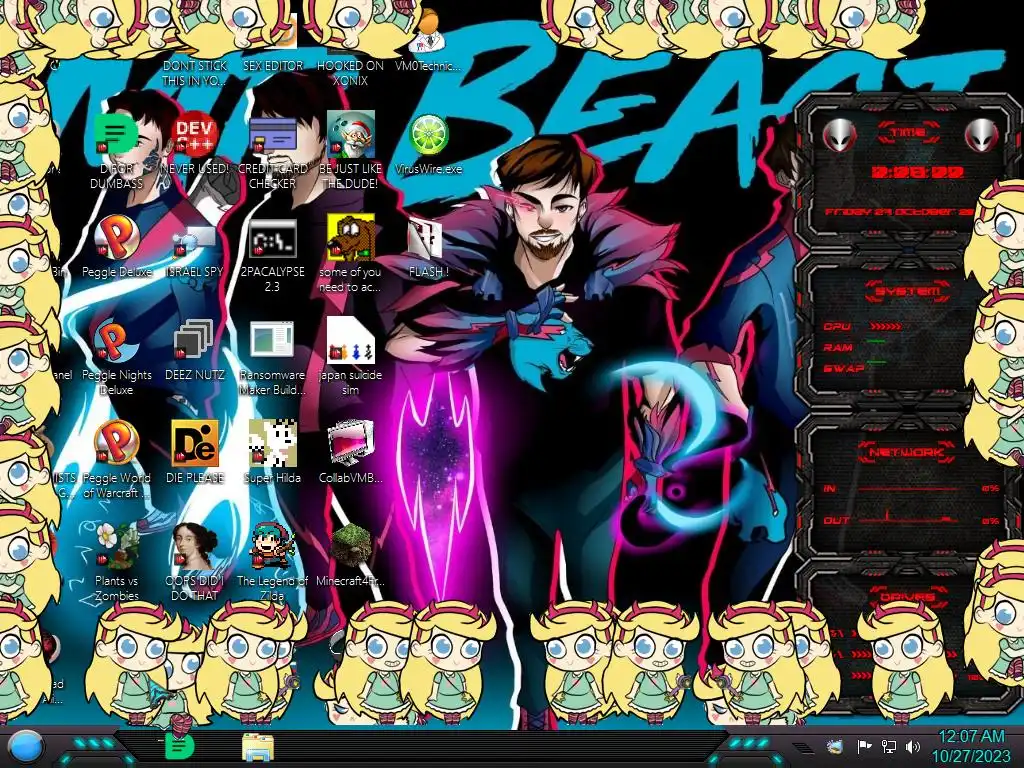Launch the Super Hilda shortcut

pyautogui.click(x=272, y=443)
